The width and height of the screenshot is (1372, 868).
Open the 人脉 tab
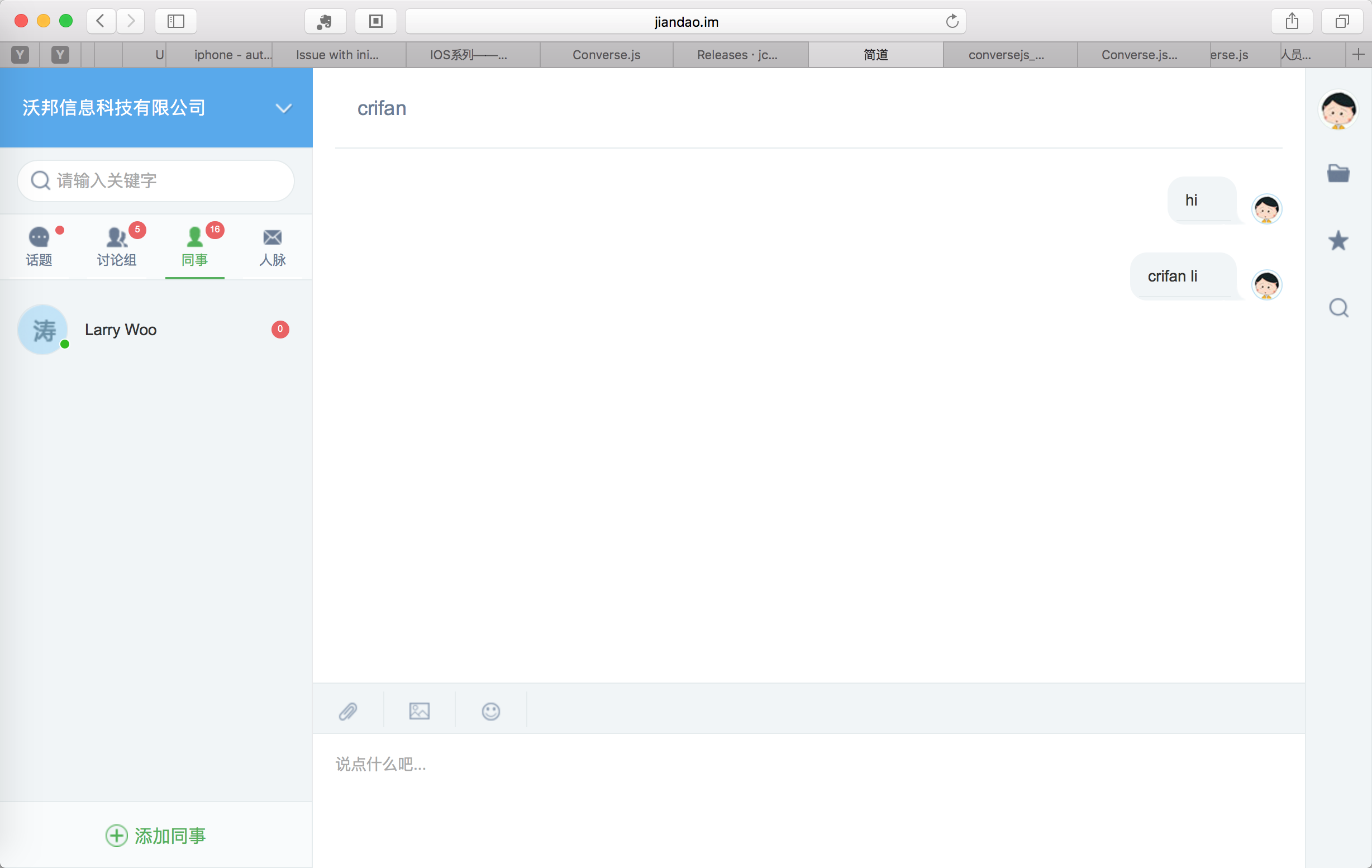point(273,247)
